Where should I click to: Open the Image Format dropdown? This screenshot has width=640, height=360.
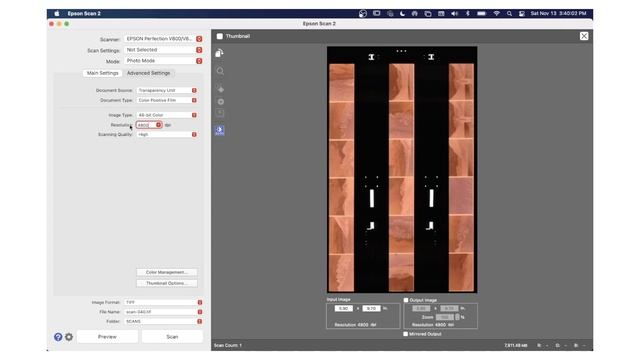pyautogui.click(x=163, y=302)
